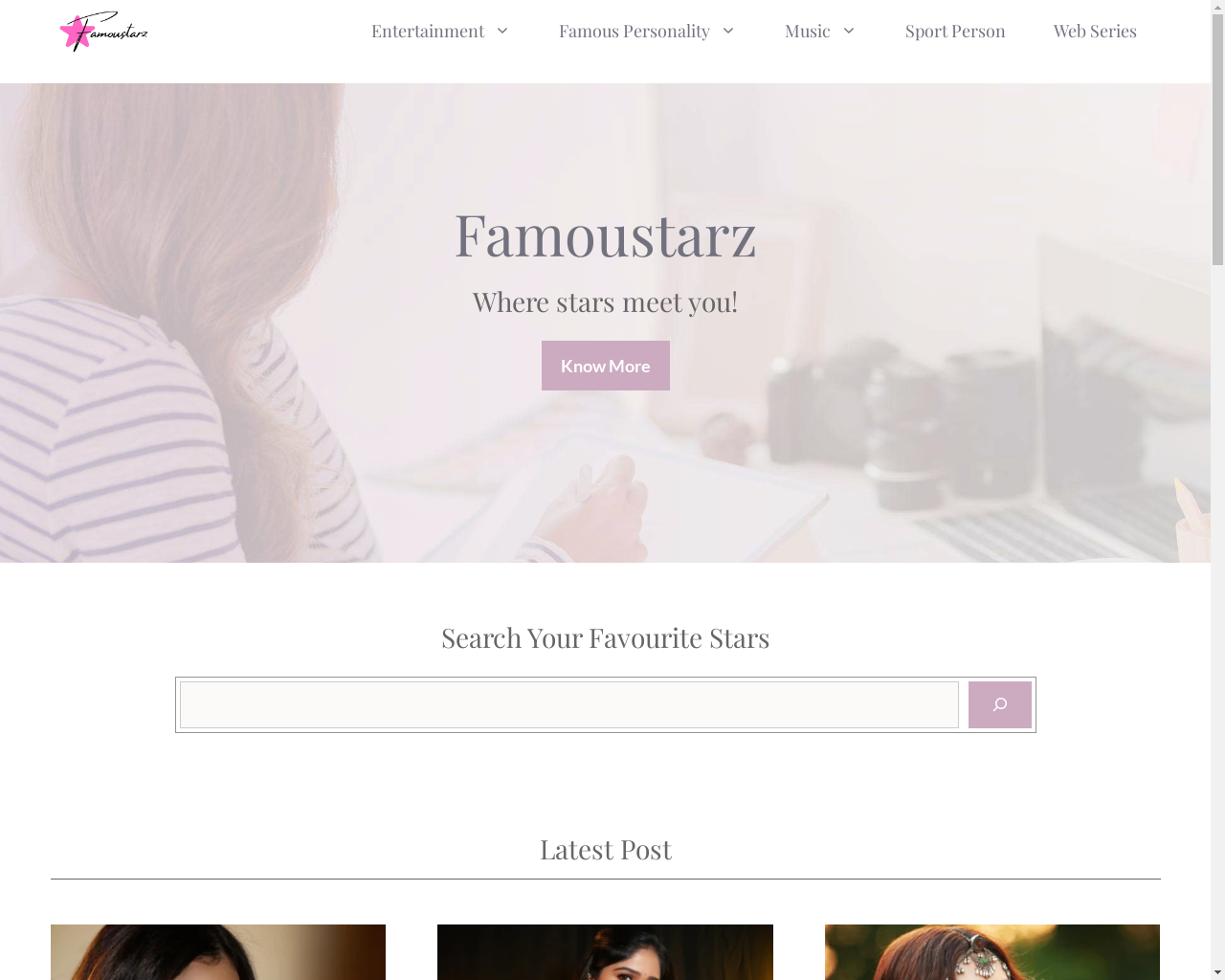Open the Entertainment menu item
The width and height of the screenshot is (1225, 980).
(428, 32)
